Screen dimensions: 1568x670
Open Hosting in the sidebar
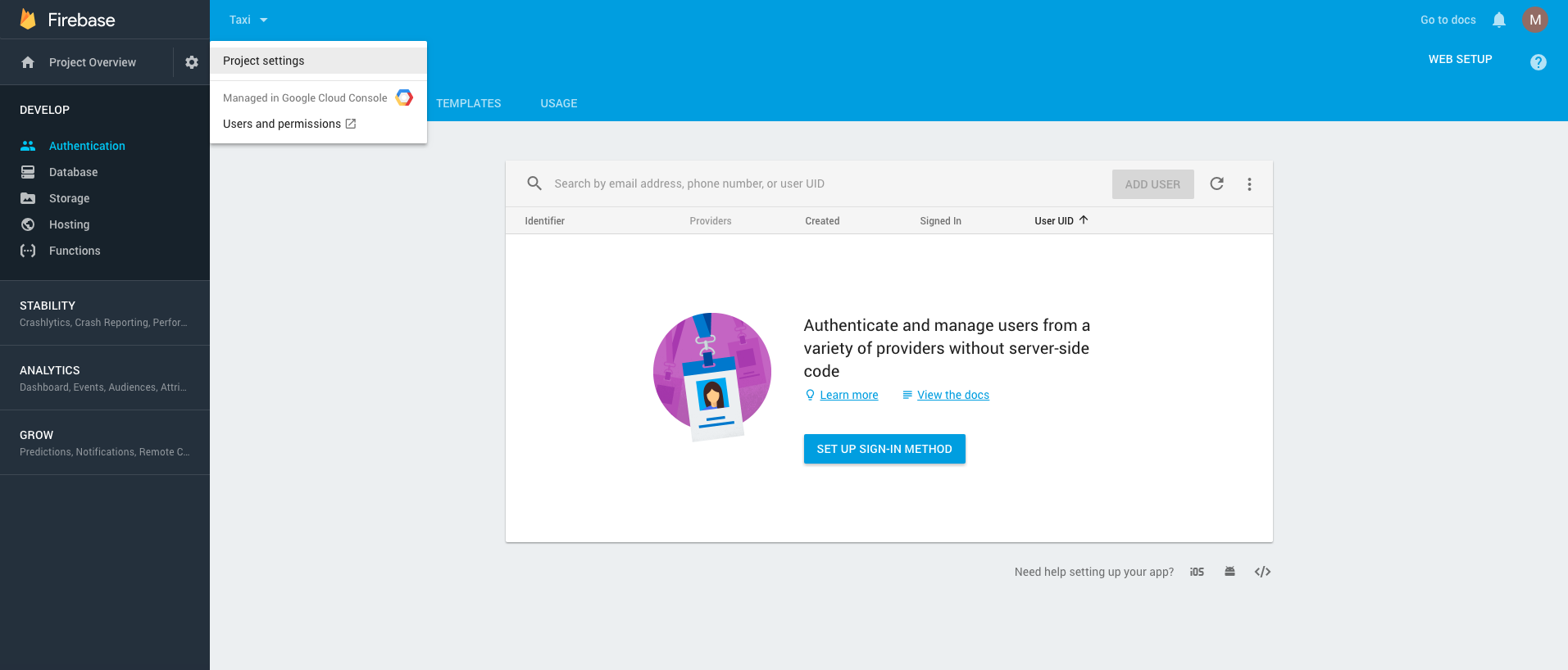69,224
